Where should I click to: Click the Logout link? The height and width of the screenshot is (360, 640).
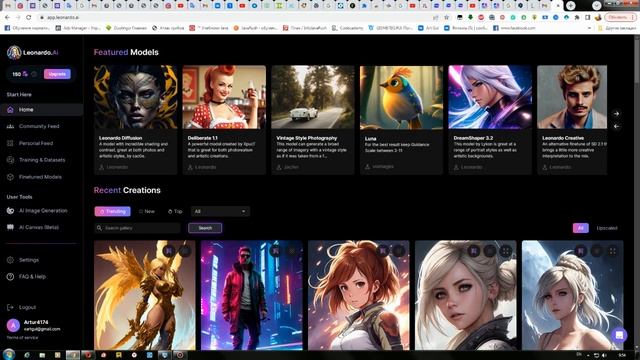27,307
